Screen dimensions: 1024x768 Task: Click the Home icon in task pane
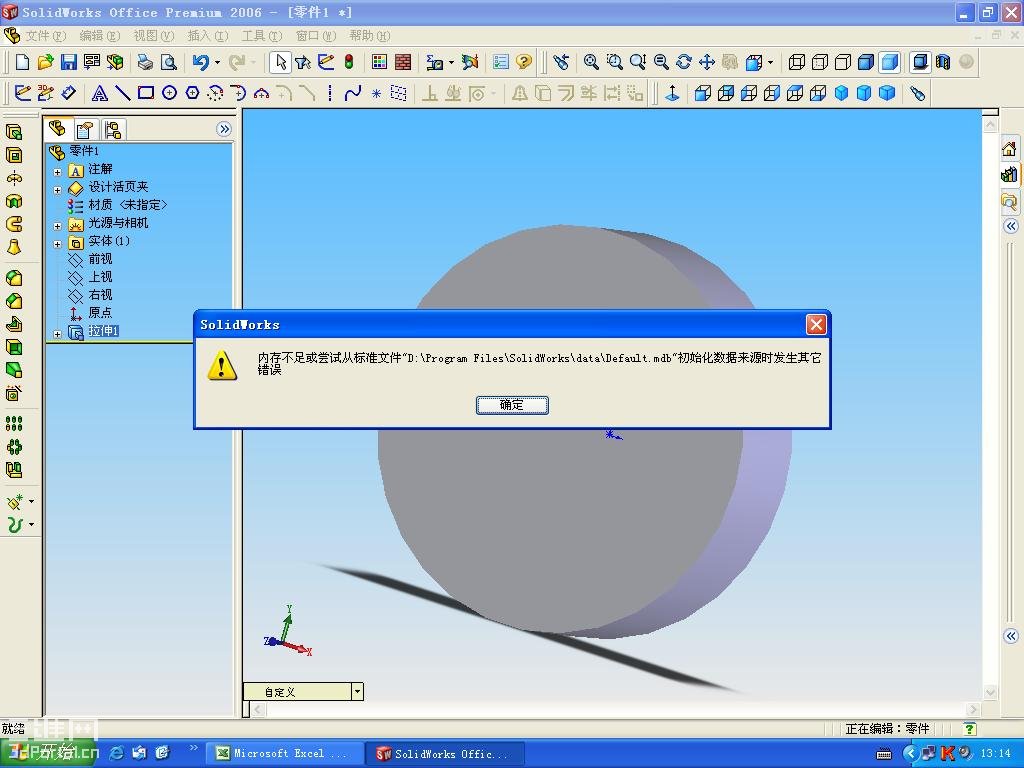[1010, 149]
